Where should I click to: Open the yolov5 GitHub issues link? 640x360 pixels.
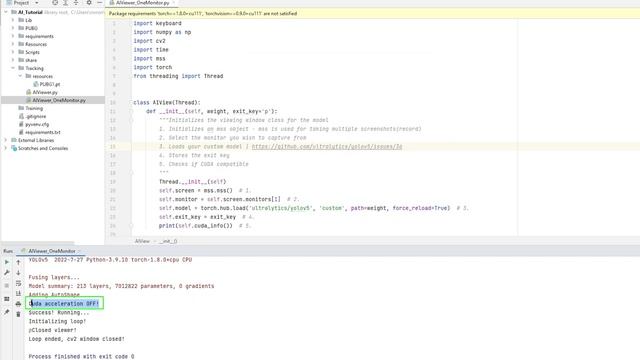click(x=327, y=147)
